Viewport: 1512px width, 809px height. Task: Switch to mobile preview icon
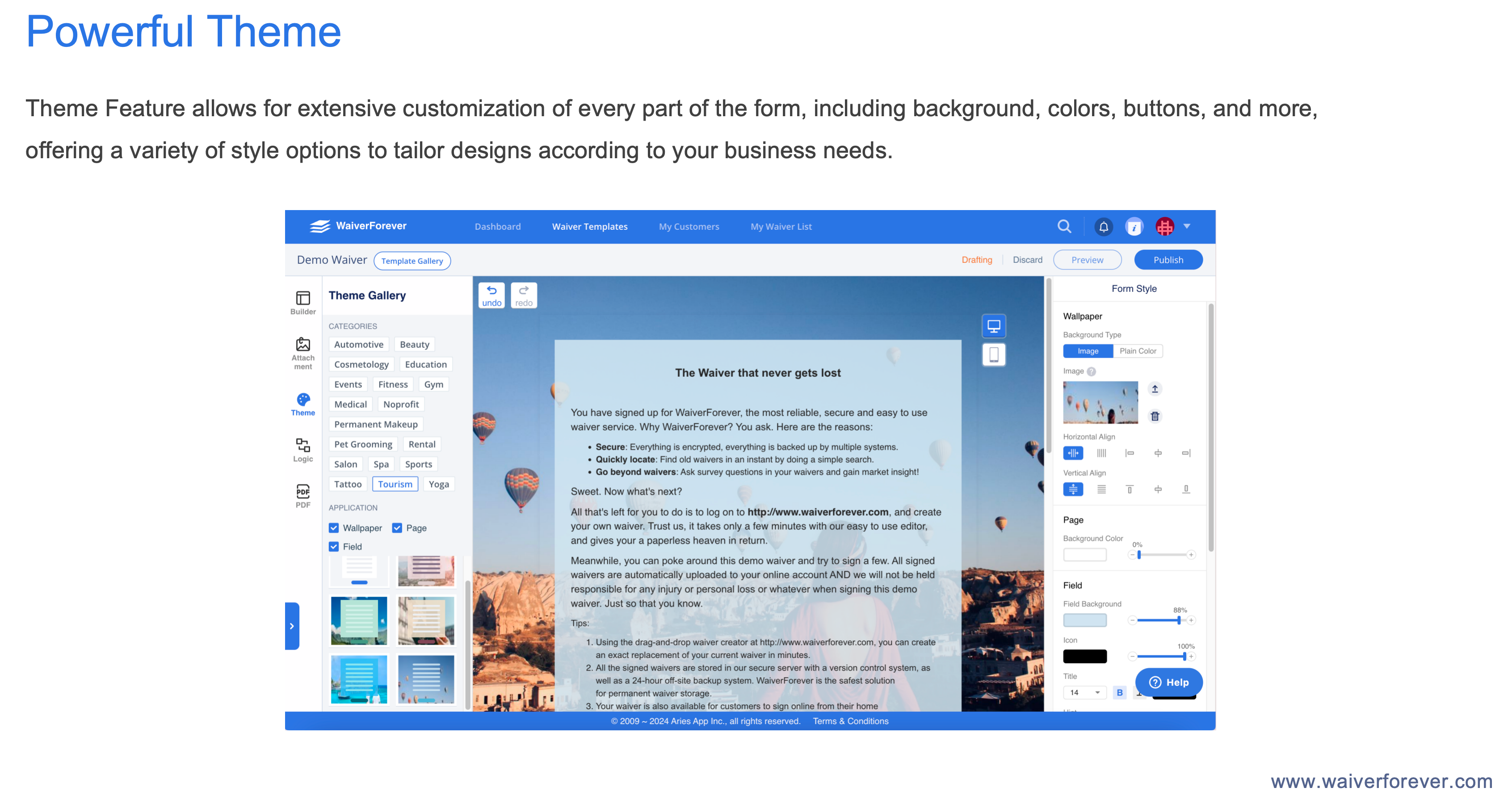993,354
